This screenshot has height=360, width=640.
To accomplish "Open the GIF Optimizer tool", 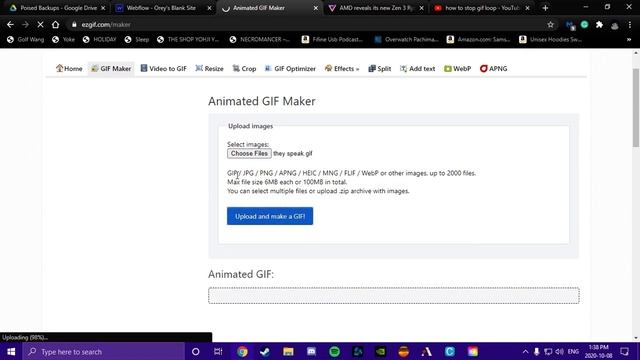I will 290,69.
